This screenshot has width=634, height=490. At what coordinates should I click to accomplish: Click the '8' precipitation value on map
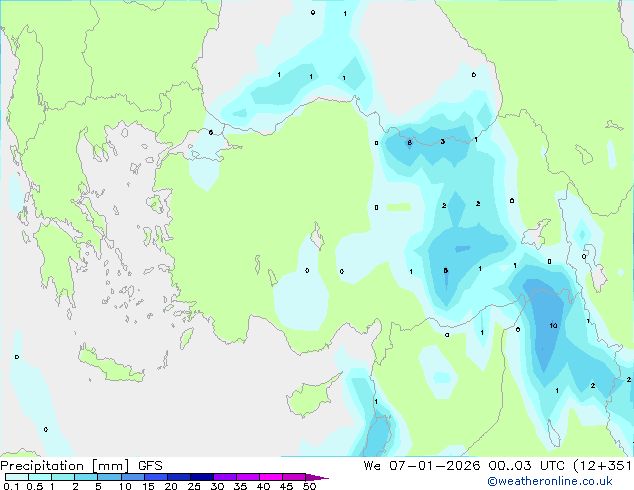coord(410,143)
